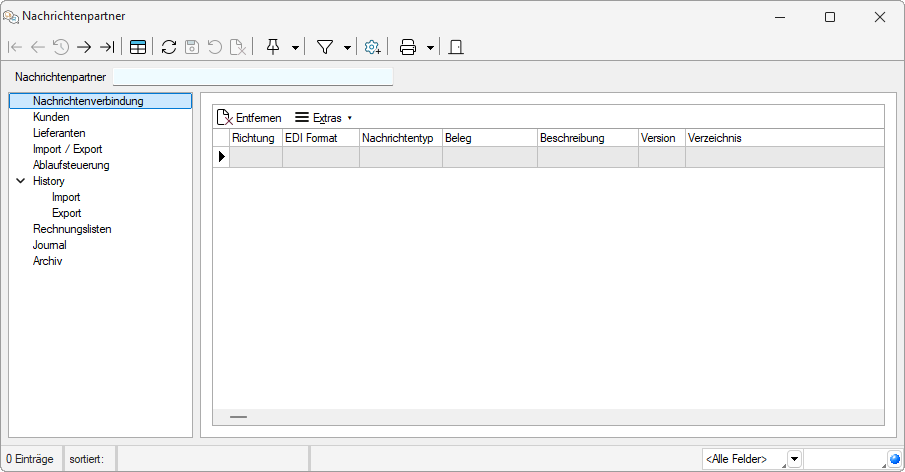Click the exit door icon
905x472 pixels.
point(456,47)
